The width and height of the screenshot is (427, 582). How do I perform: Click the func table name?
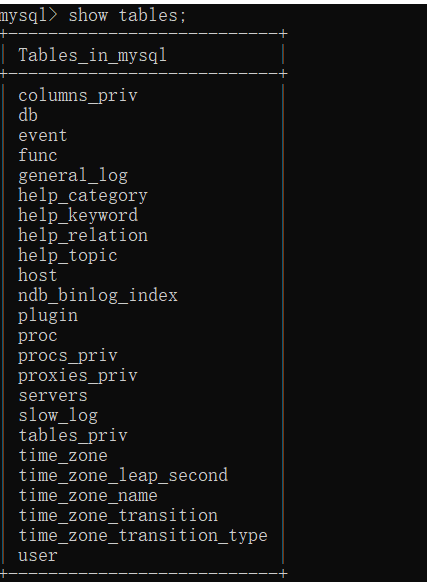click(38, 155)
